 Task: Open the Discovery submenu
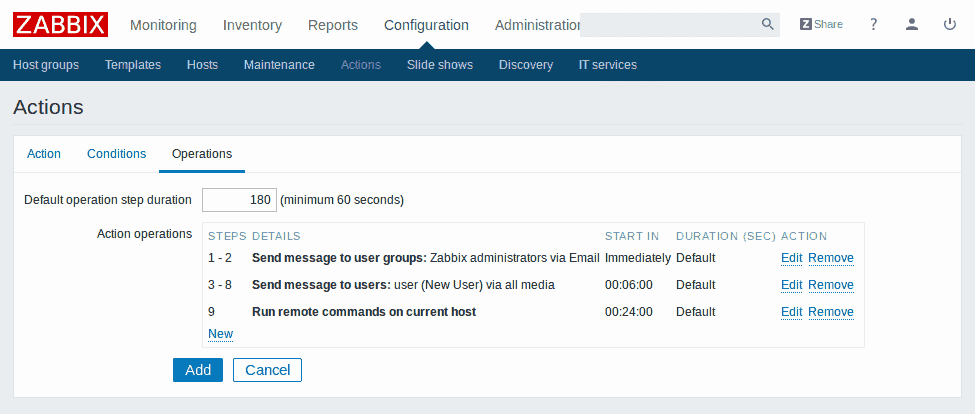click(x=525, y=65)
